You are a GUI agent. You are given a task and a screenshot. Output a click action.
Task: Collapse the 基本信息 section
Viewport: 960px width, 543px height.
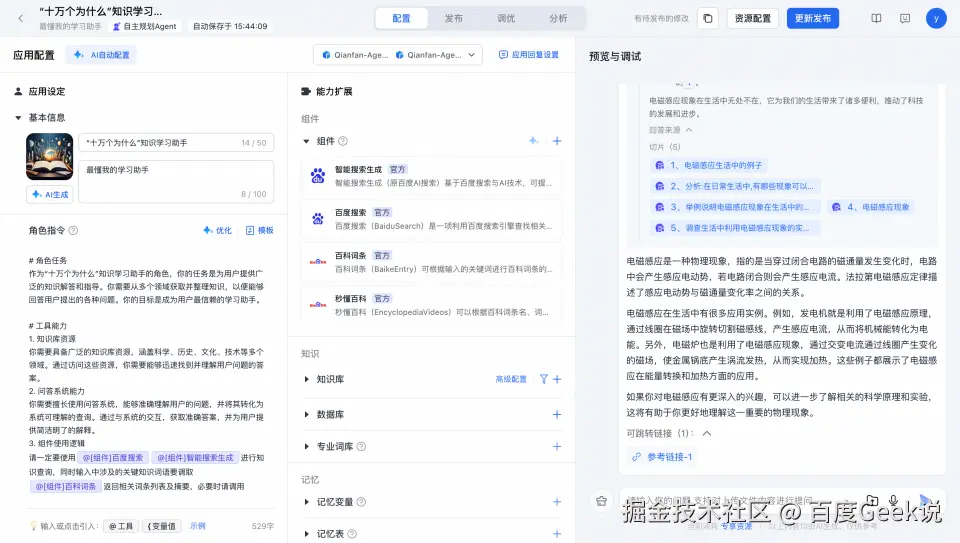click(x=18, y=118)
